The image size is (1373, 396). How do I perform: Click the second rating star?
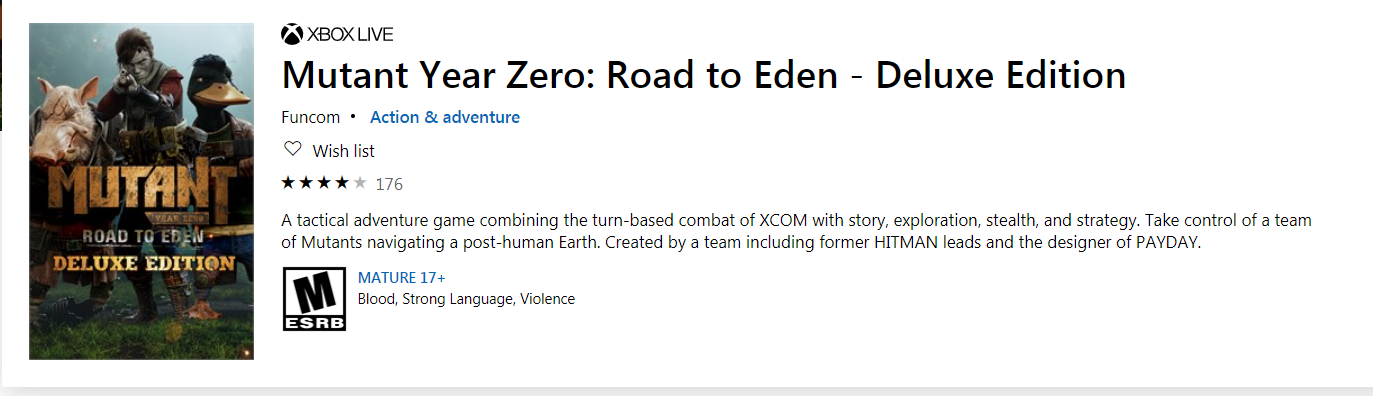(307, 183)
